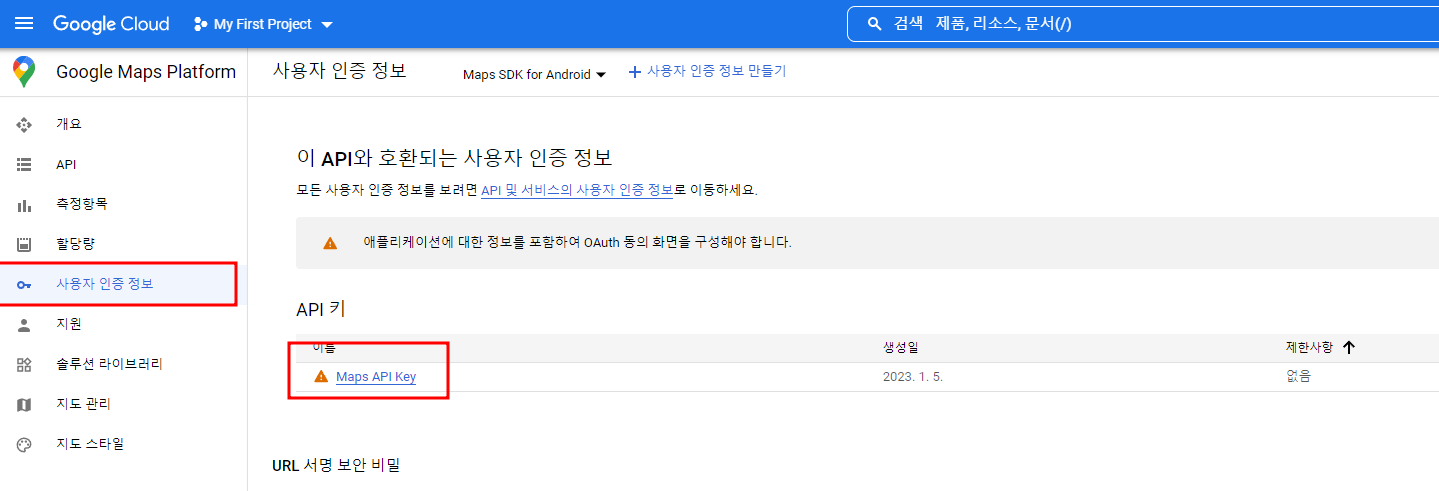Open 측정항목 in sidebar
This screenshot has width=1439, height=491.
(82, 204)
